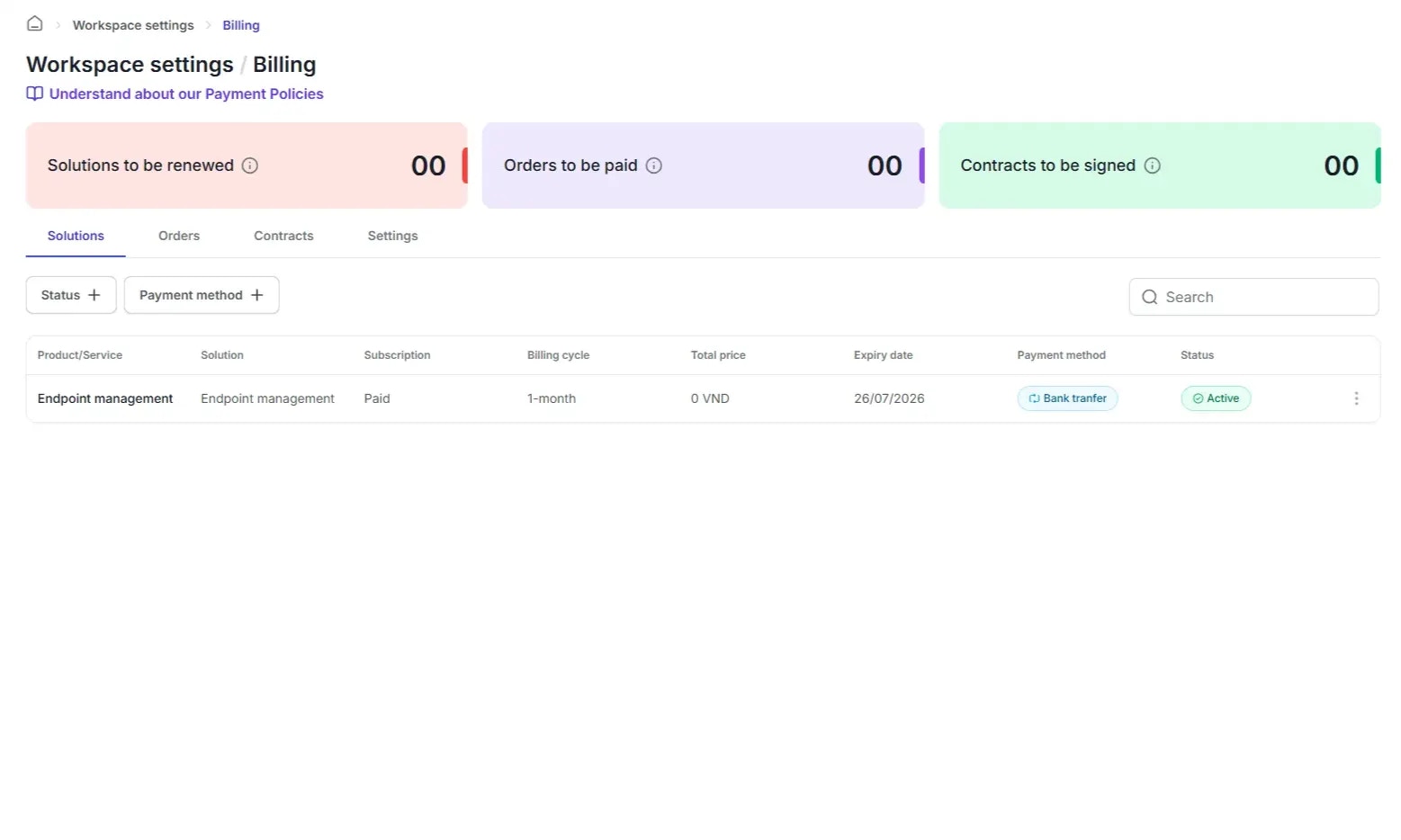The height and width of the screenshot is (840, 1401).
Task: Switch to the Settings tab
Action: pyautogui.click(x=392, y=236)
